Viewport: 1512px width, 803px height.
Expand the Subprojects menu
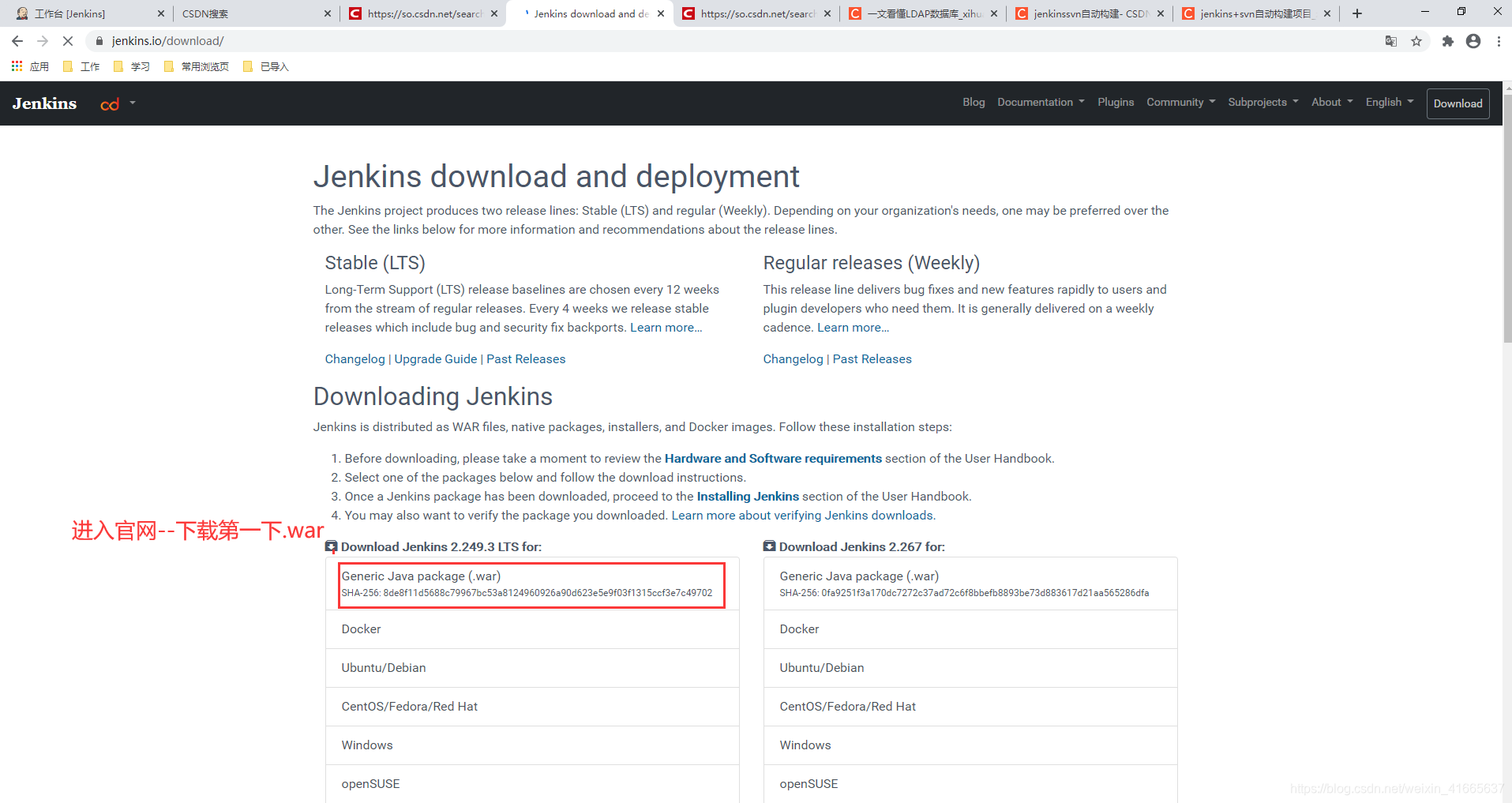point(1263,102)
